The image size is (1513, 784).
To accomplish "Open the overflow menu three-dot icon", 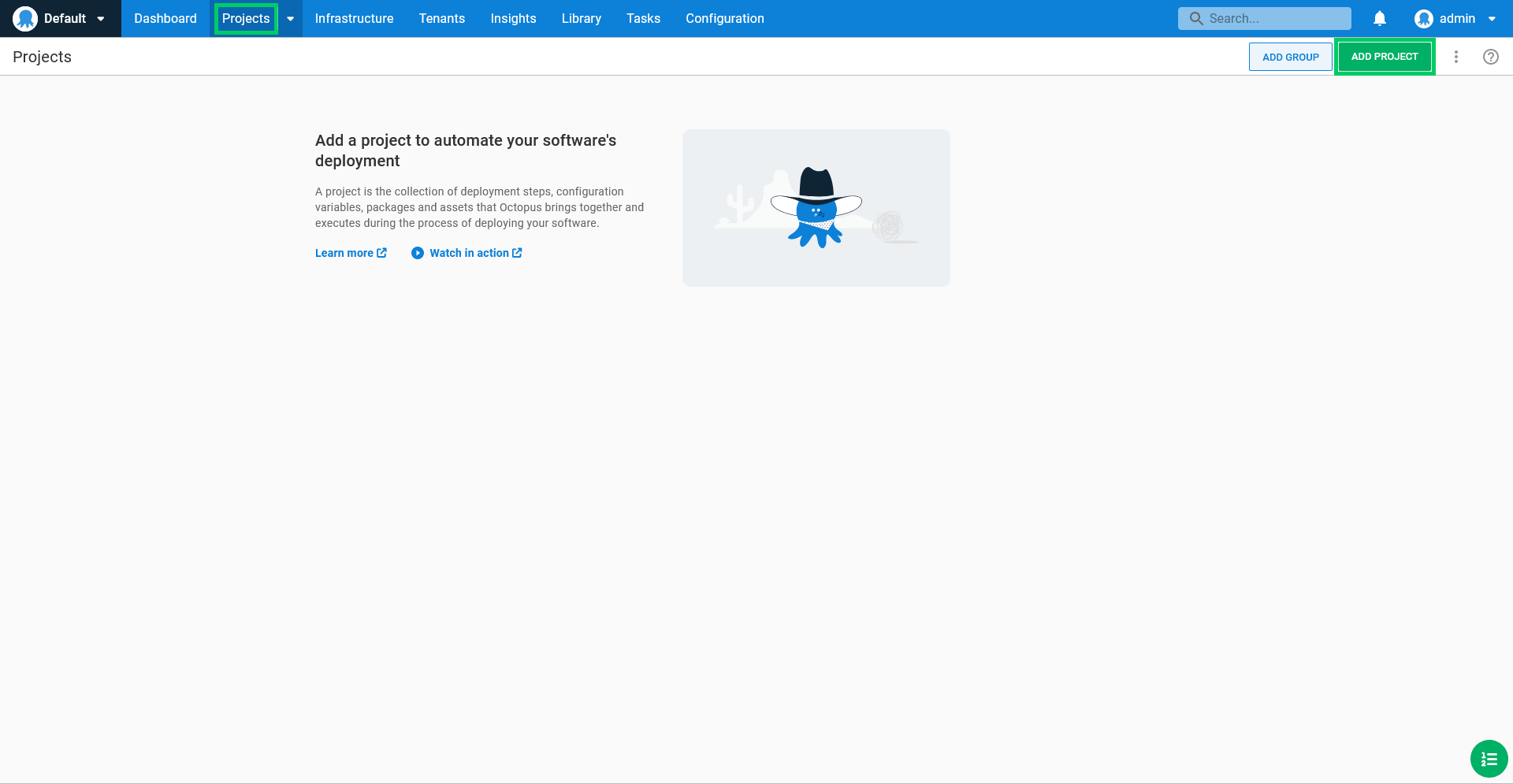I will pyautogui.click(x=1456, y=57).
